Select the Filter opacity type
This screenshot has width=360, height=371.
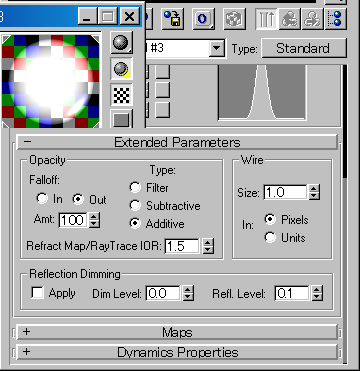pos(135,187)
